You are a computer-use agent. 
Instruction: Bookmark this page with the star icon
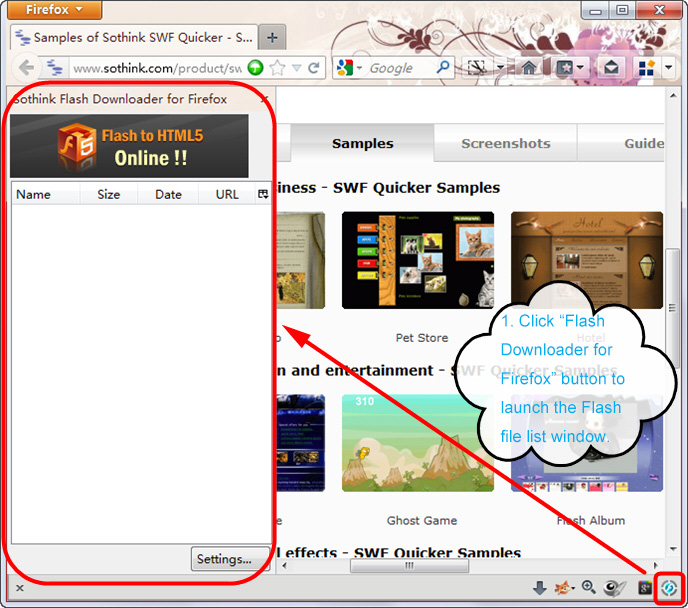click(277, 68)
